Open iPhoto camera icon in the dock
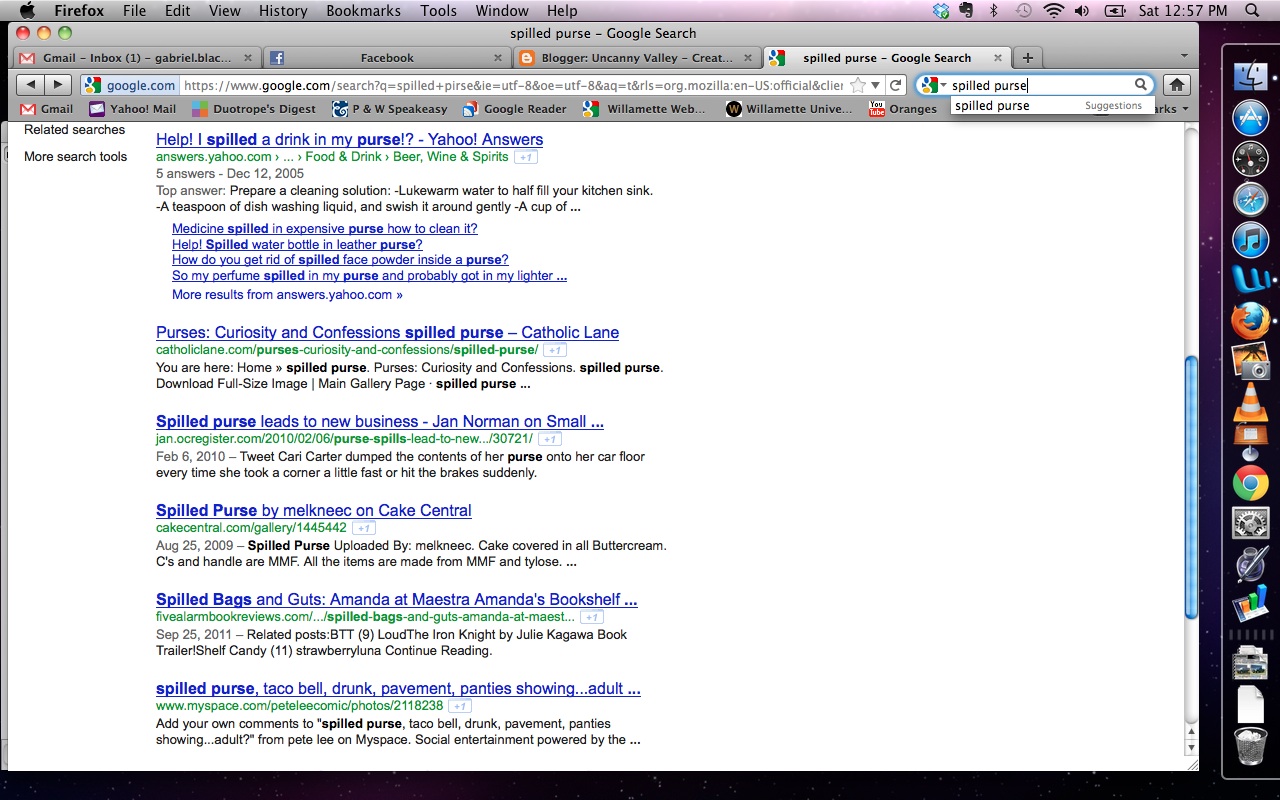The width and height of the screenshot is (1280, 800). point(1250,361)
